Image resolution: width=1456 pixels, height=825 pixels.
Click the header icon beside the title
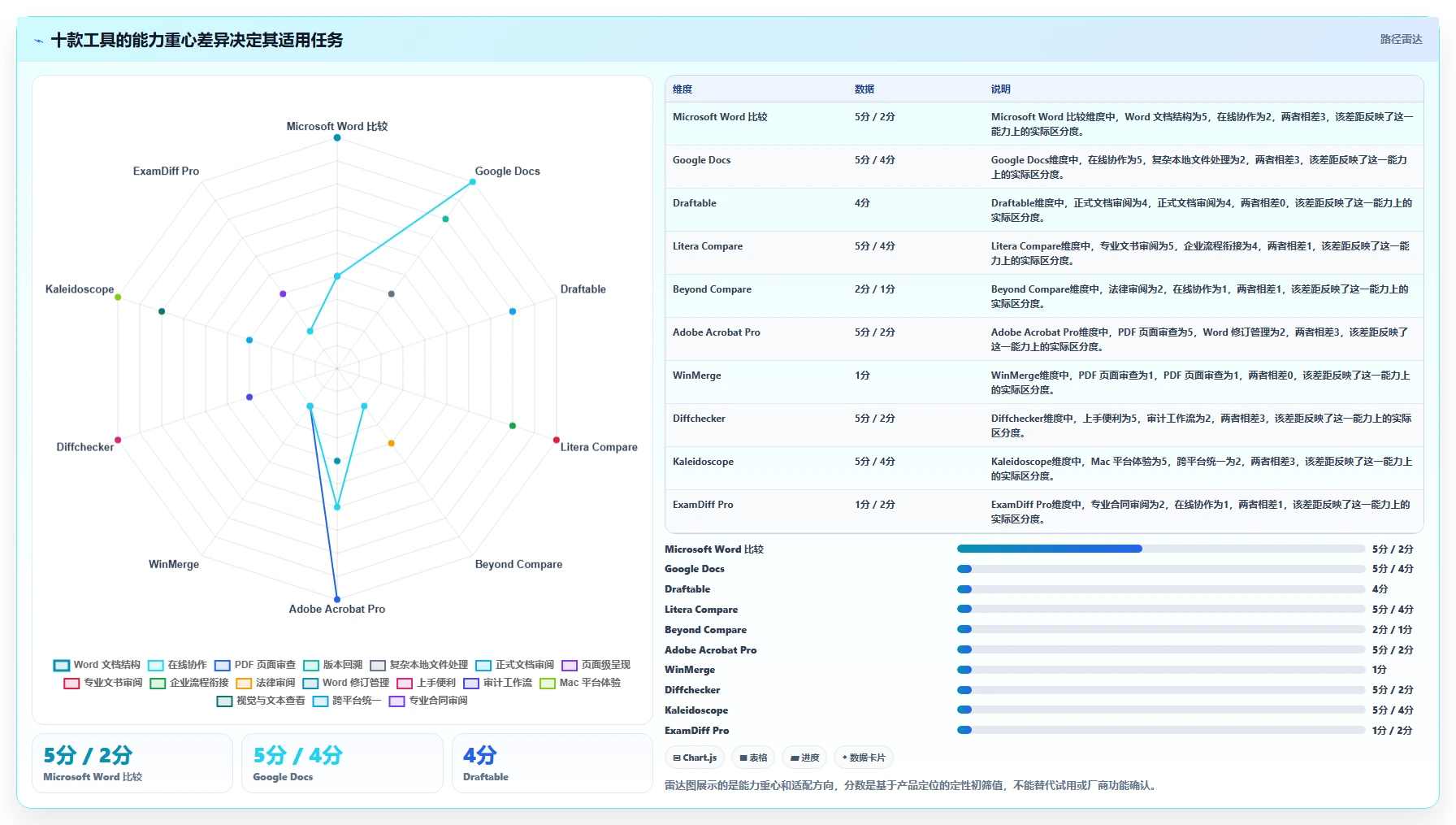pos(38,41)
